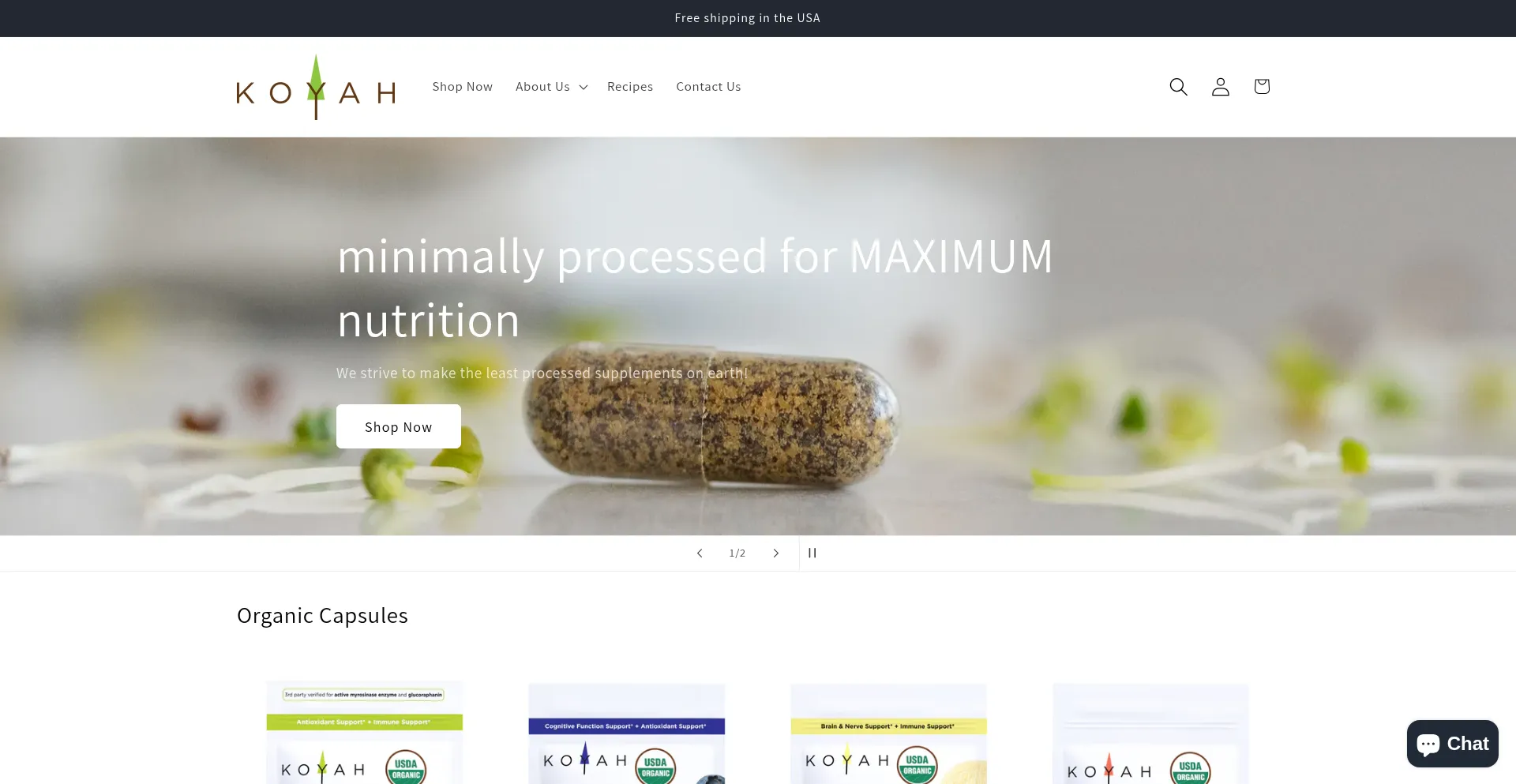Advance to next slide arrow
This screenshot has width=1516, height=784.
pyautogui.click(x=775, y=553)
